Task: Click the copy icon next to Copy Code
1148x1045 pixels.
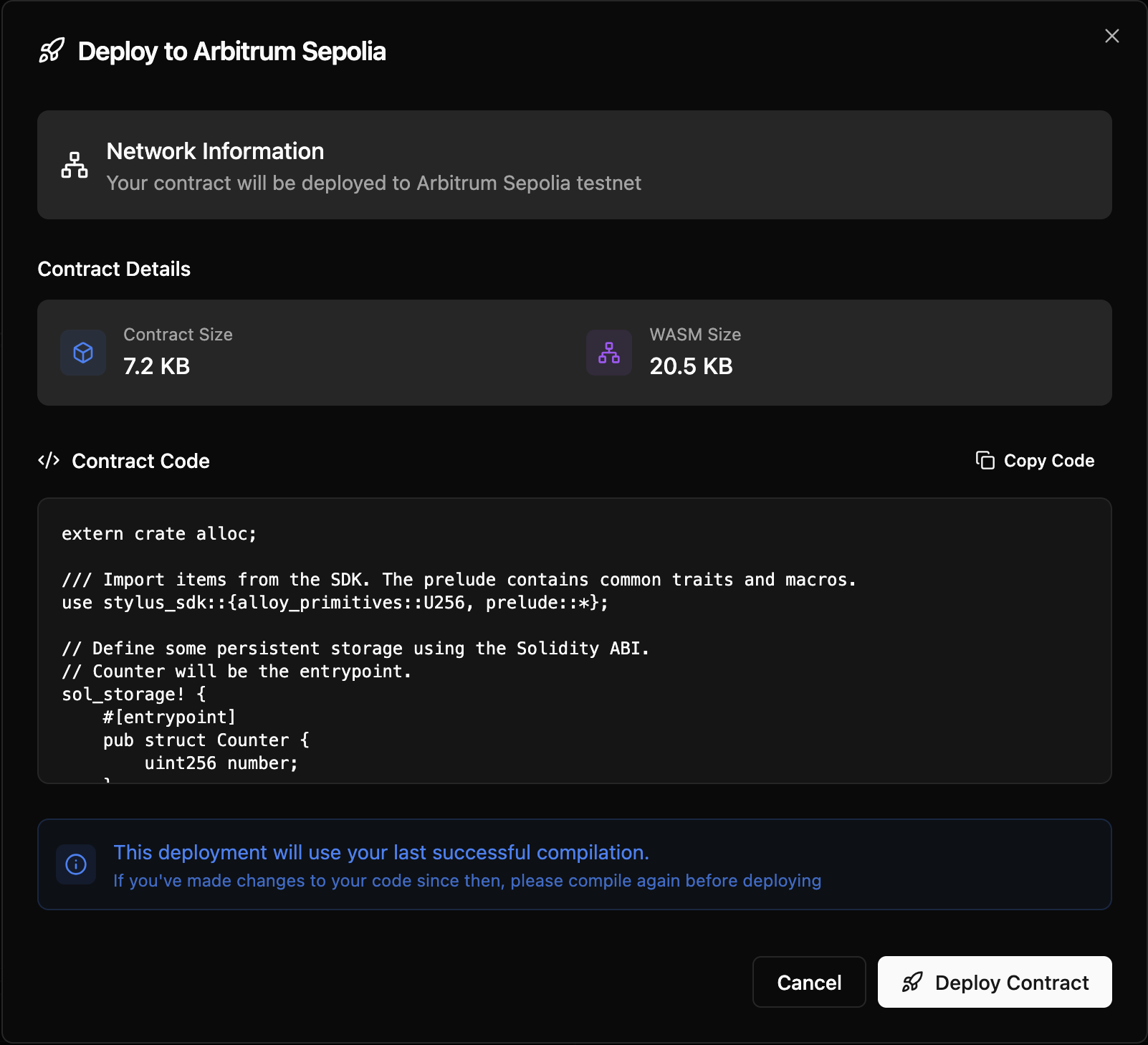Action: 985,460
